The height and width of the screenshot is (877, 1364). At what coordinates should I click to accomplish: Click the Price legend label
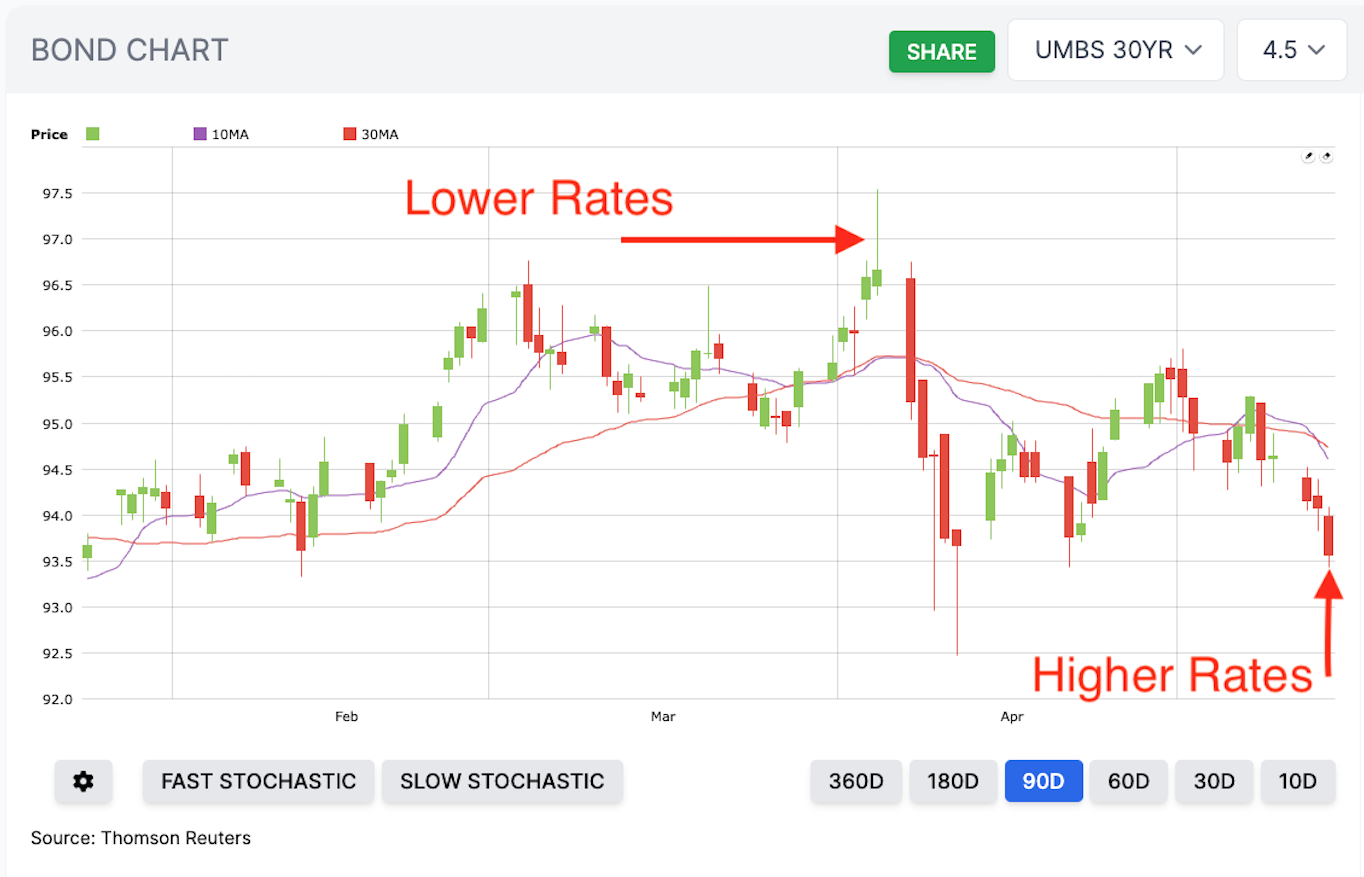(49, 134)
